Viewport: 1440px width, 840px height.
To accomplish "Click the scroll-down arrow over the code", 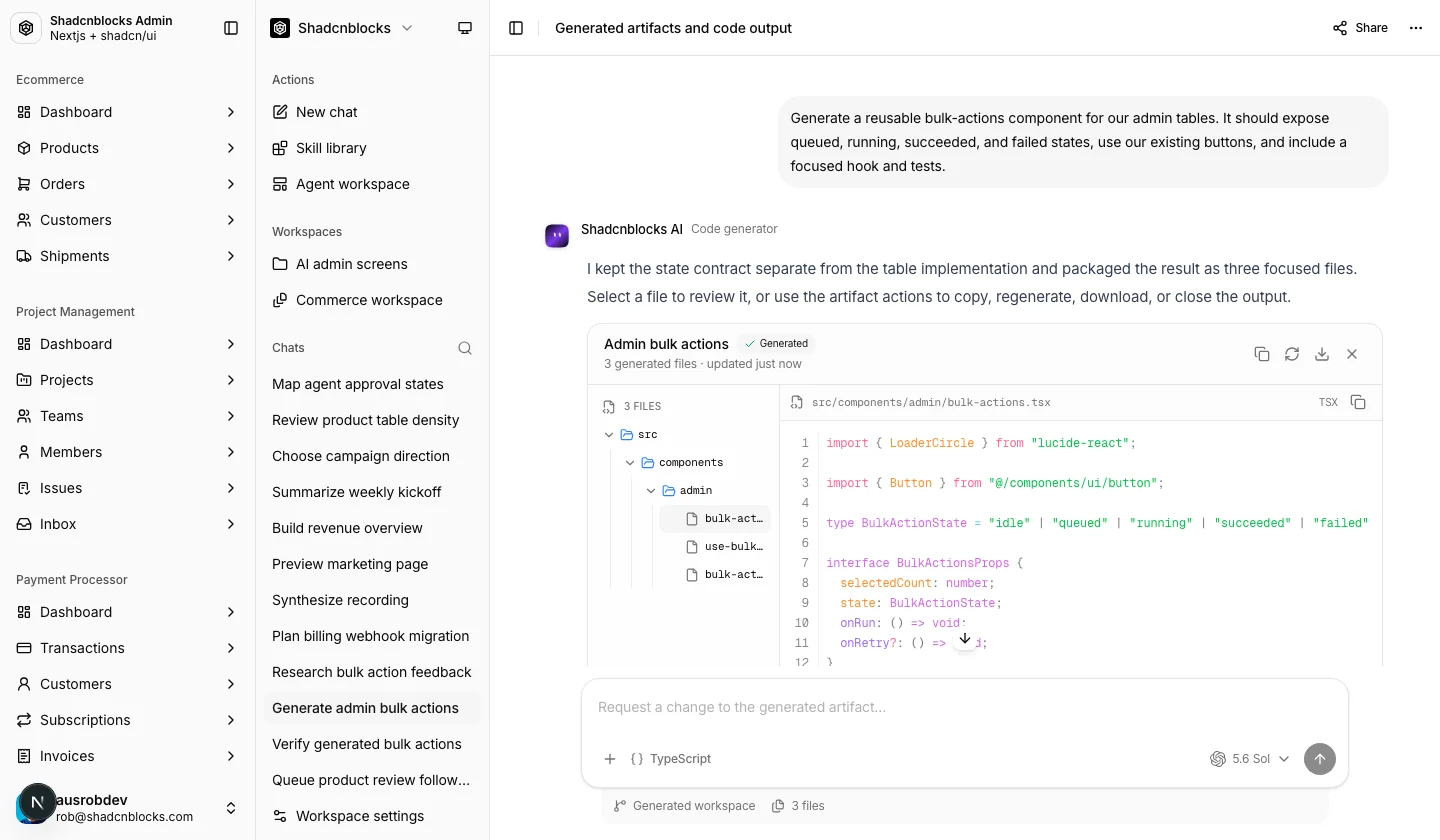I will click(x=965, y=638).
